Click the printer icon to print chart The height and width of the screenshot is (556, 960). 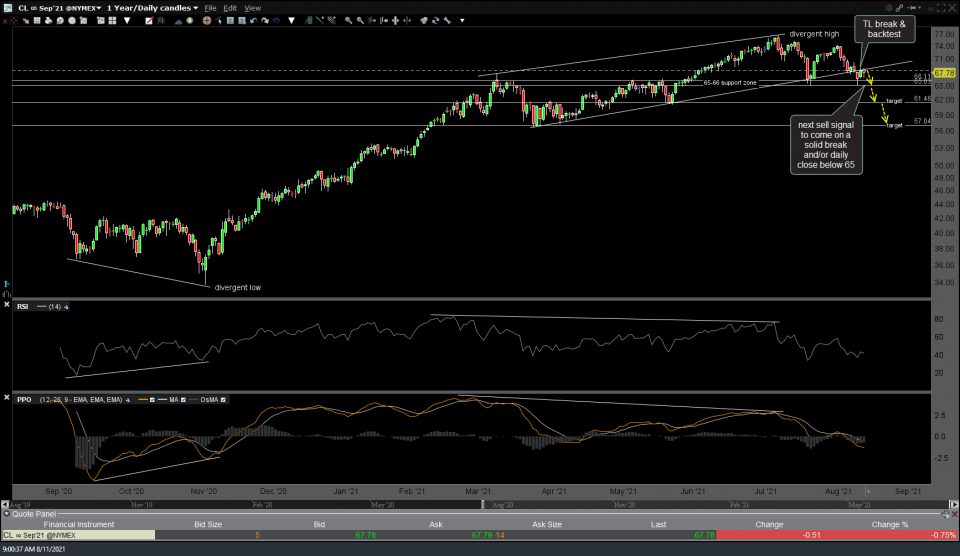pyautogui.click(x=48, y=21)
